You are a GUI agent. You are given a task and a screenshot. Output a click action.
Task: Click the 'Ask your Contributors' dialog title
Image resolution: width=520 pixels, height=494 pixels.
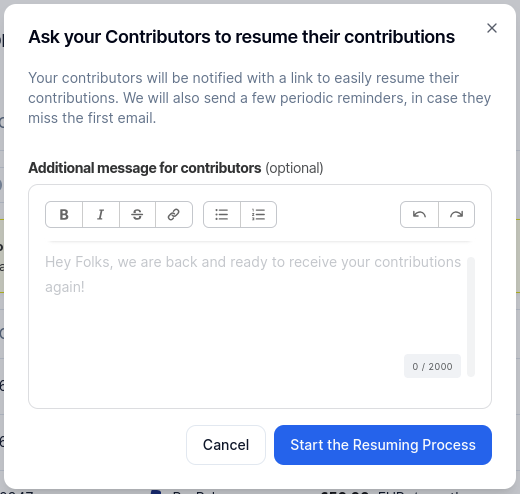241,37
